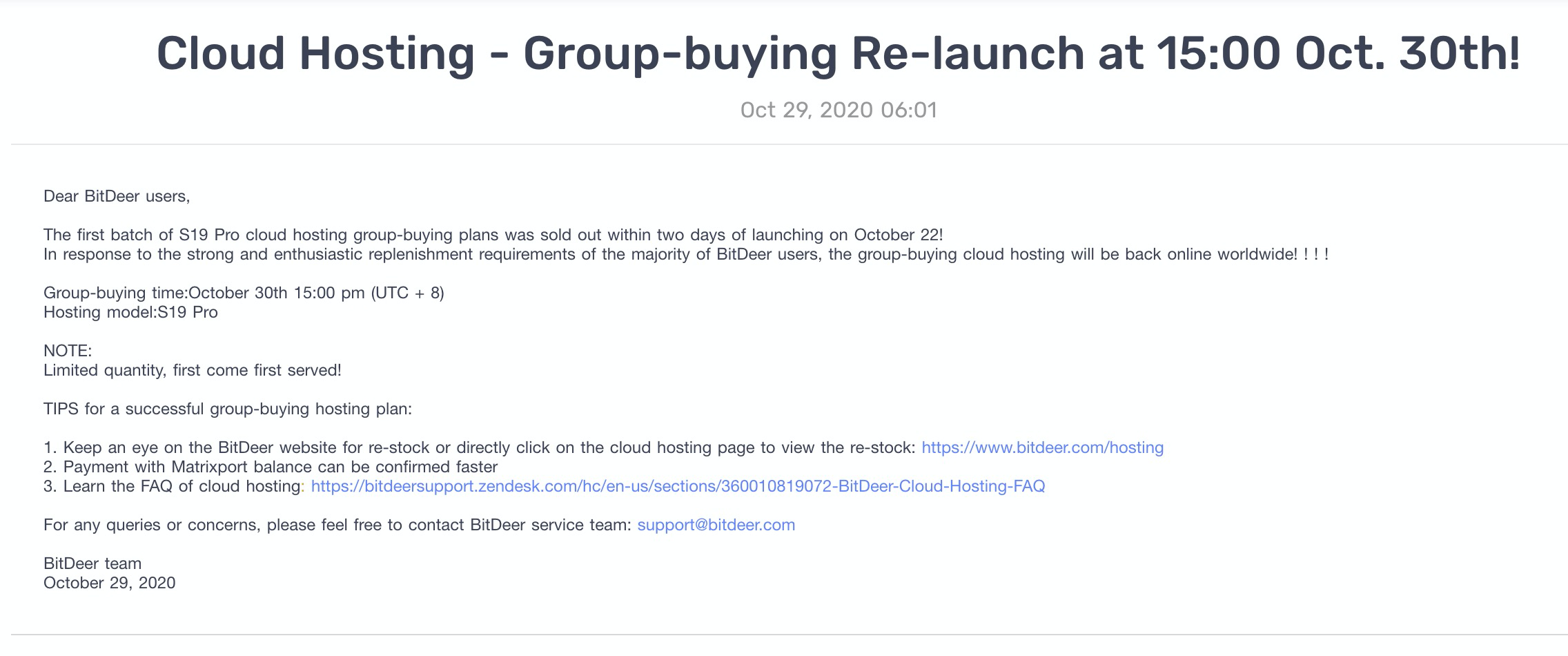Click the 'For any queries or concerns' sentence
1568x656 pixels.
(337, 525)
